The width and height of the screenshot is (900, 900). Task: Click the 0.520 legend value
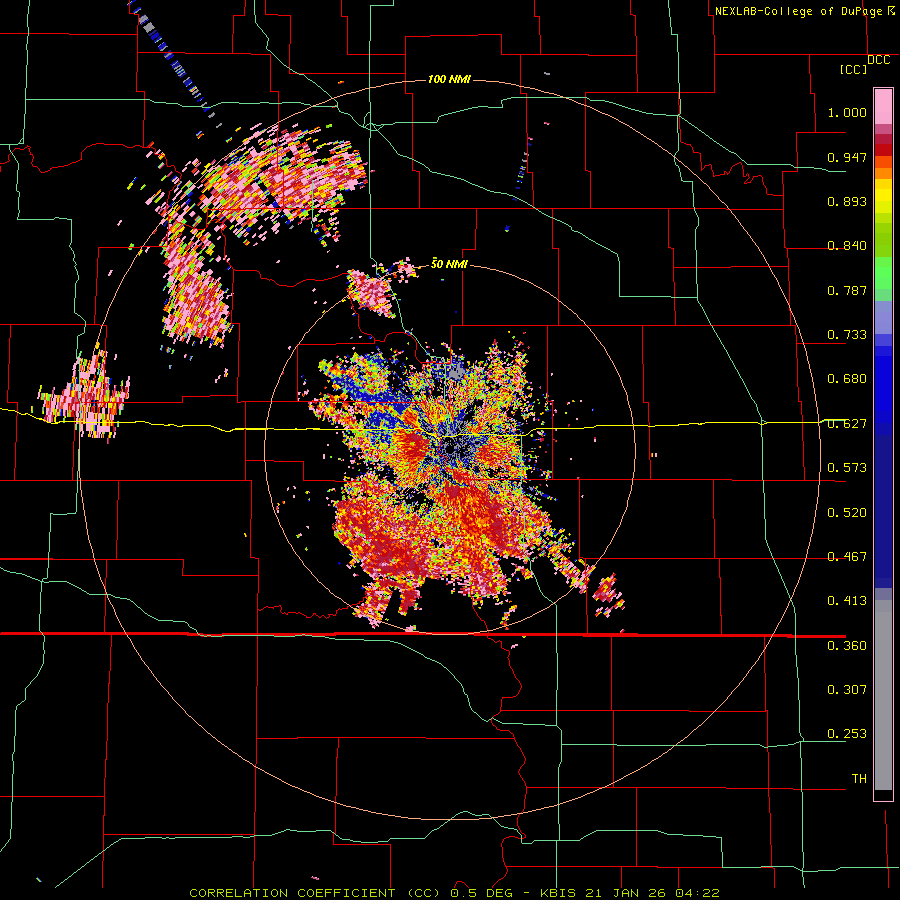point(847,513)
